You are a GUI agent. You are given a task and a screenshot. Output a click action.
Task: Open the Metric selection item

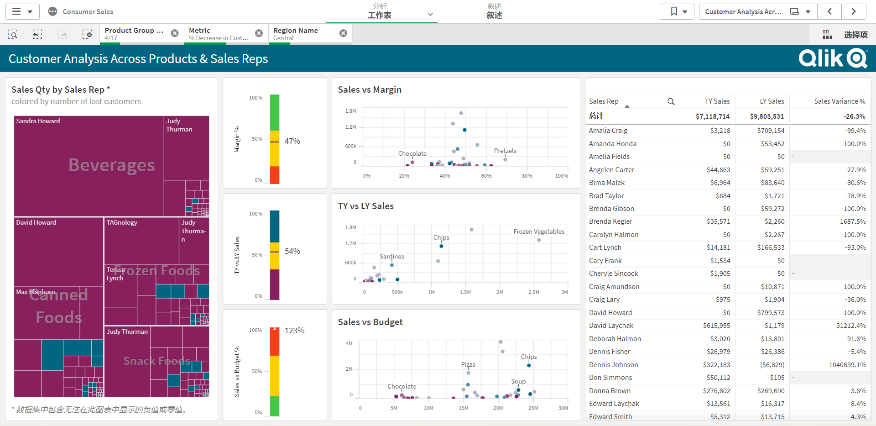pos(219,34)
